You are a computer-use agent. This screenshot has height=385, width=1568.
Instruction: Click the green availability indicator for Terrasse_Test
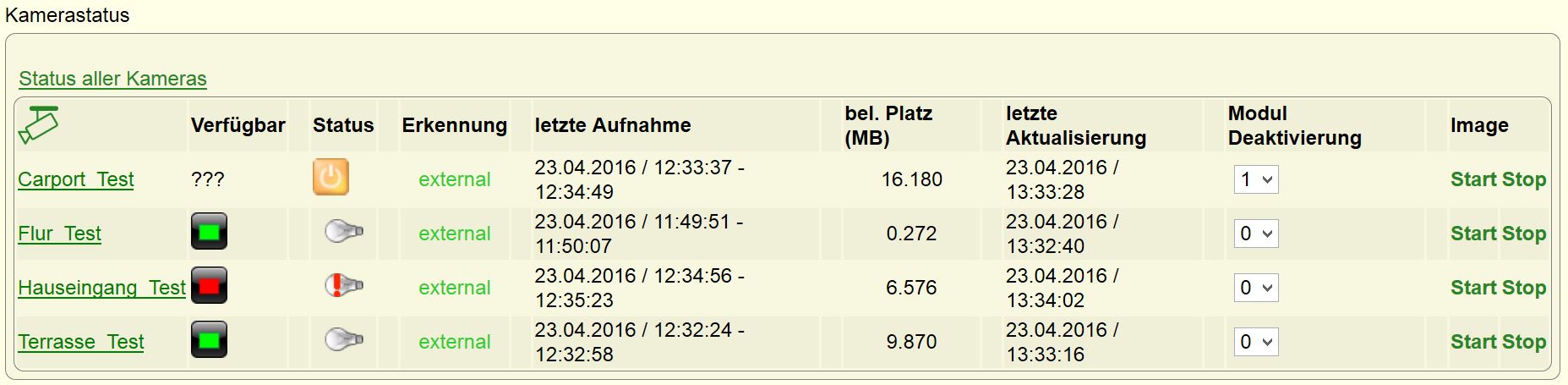point(209,339)
